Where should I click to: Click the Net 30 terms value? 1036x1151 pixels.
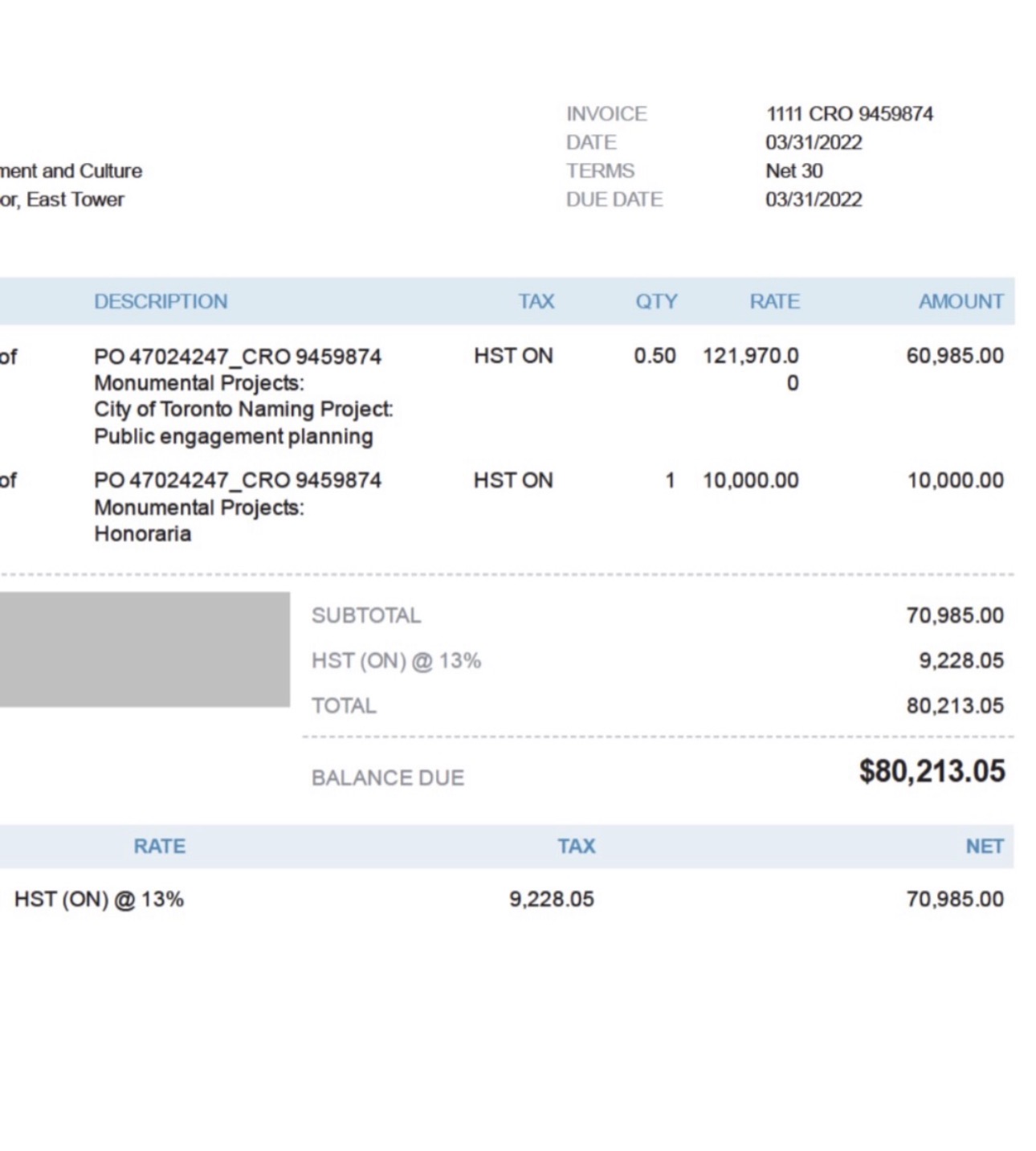(x=794, y=170)
